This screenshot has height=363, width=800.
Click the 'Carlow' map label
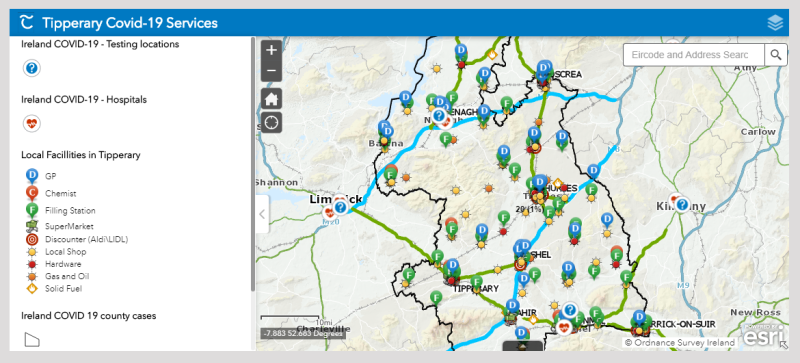click(758, 132)
